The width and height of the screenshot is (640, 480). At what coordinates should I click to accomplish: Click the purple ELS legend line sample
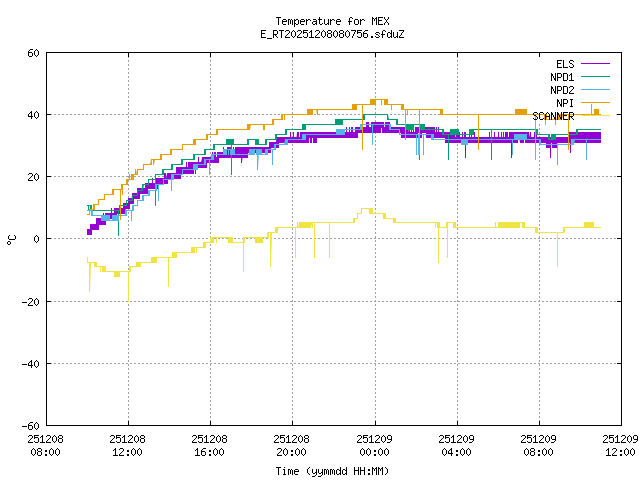594,64
